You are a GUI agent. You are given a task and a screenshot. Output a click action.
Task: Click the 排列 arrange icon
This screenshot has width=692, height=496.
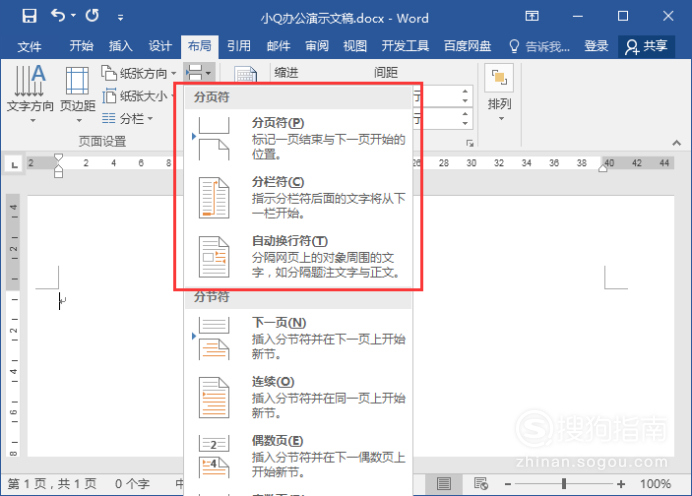499,78
